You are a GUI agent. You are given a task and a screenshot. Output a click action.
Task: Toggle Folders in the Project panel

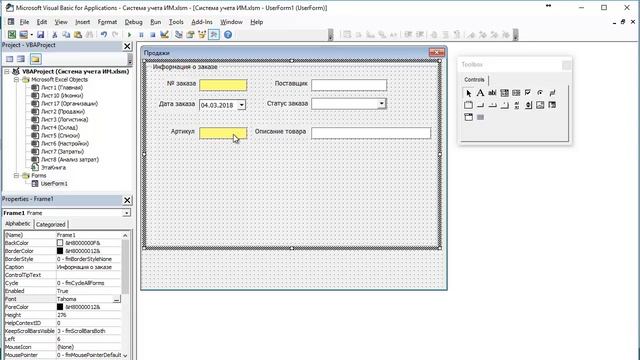(36, 59)
